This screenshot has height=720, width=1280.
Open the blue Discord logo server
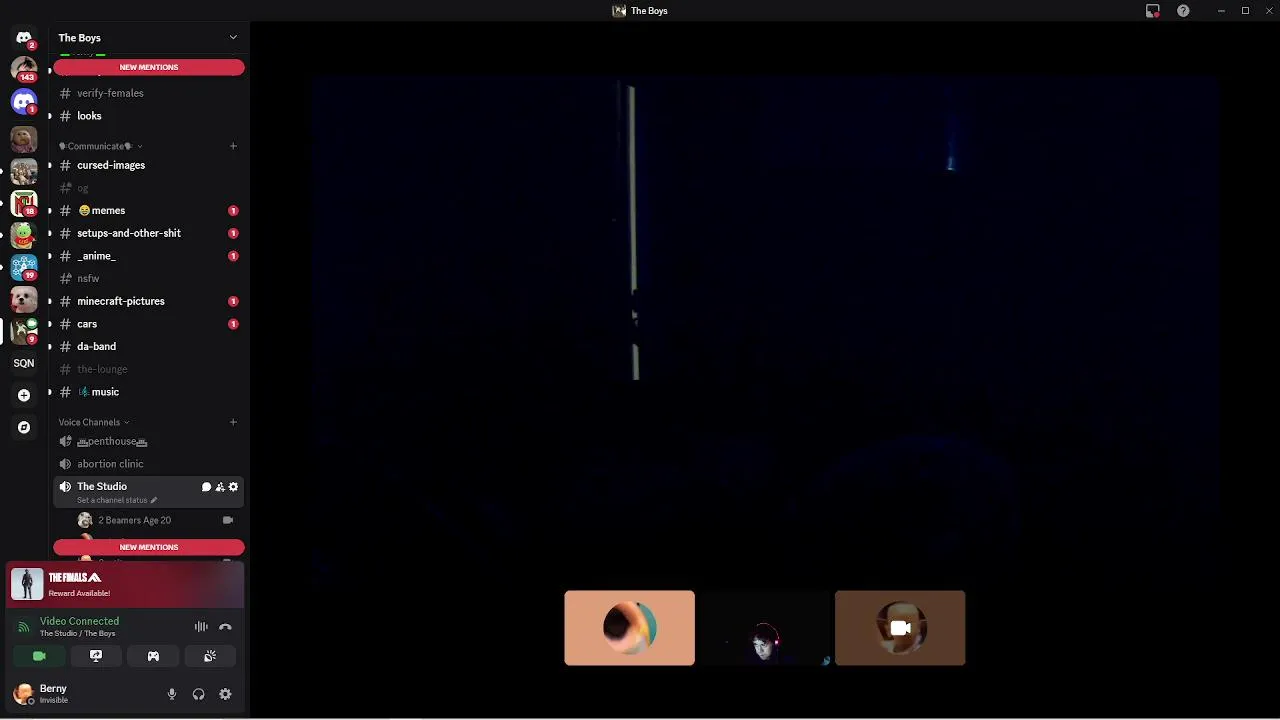24,101
